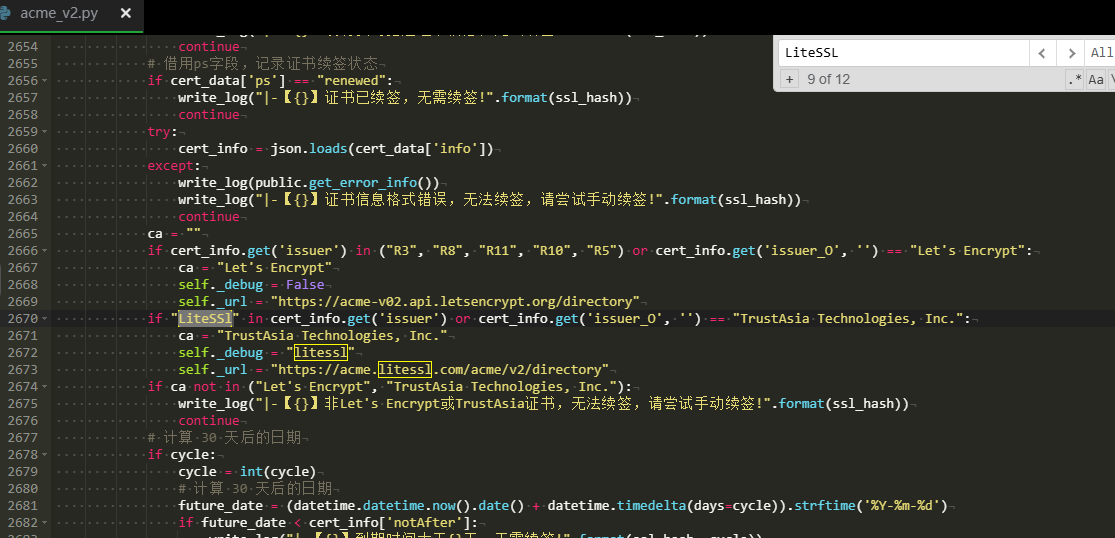The height and width of the screenshot is (538, 1115).
Task: Click the '# 计算 30 天后的日期' comment on line 2677
Action: 225,438
